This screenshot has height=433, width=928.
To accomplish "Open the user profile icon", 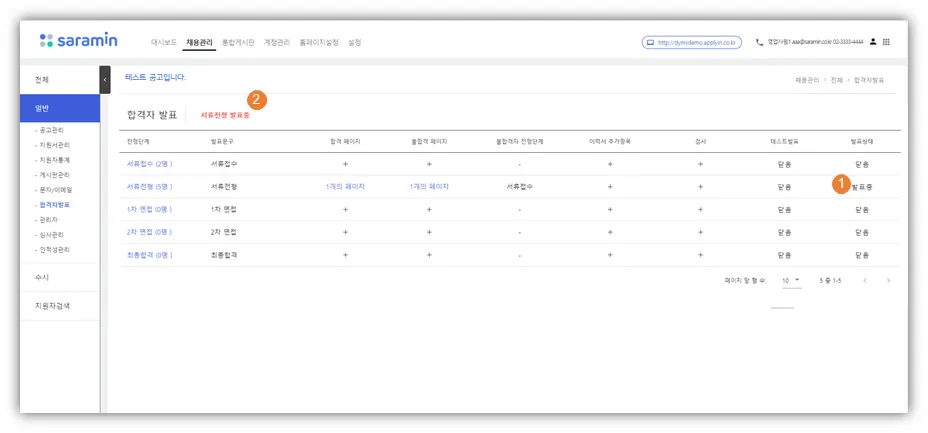I will click(x=873, y=43).
